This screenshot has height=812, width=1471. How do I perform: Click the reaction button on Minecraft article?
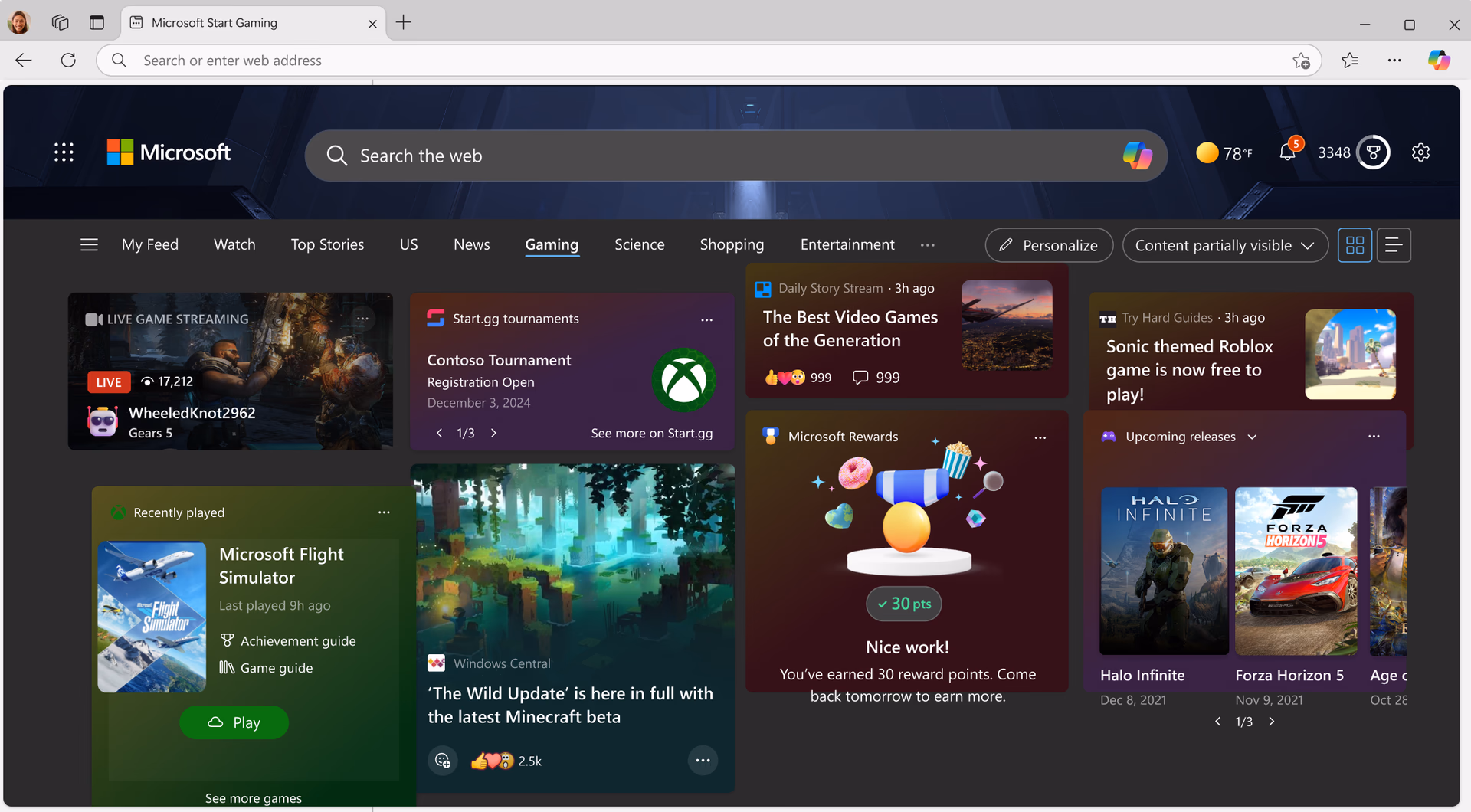click(443, 761)
